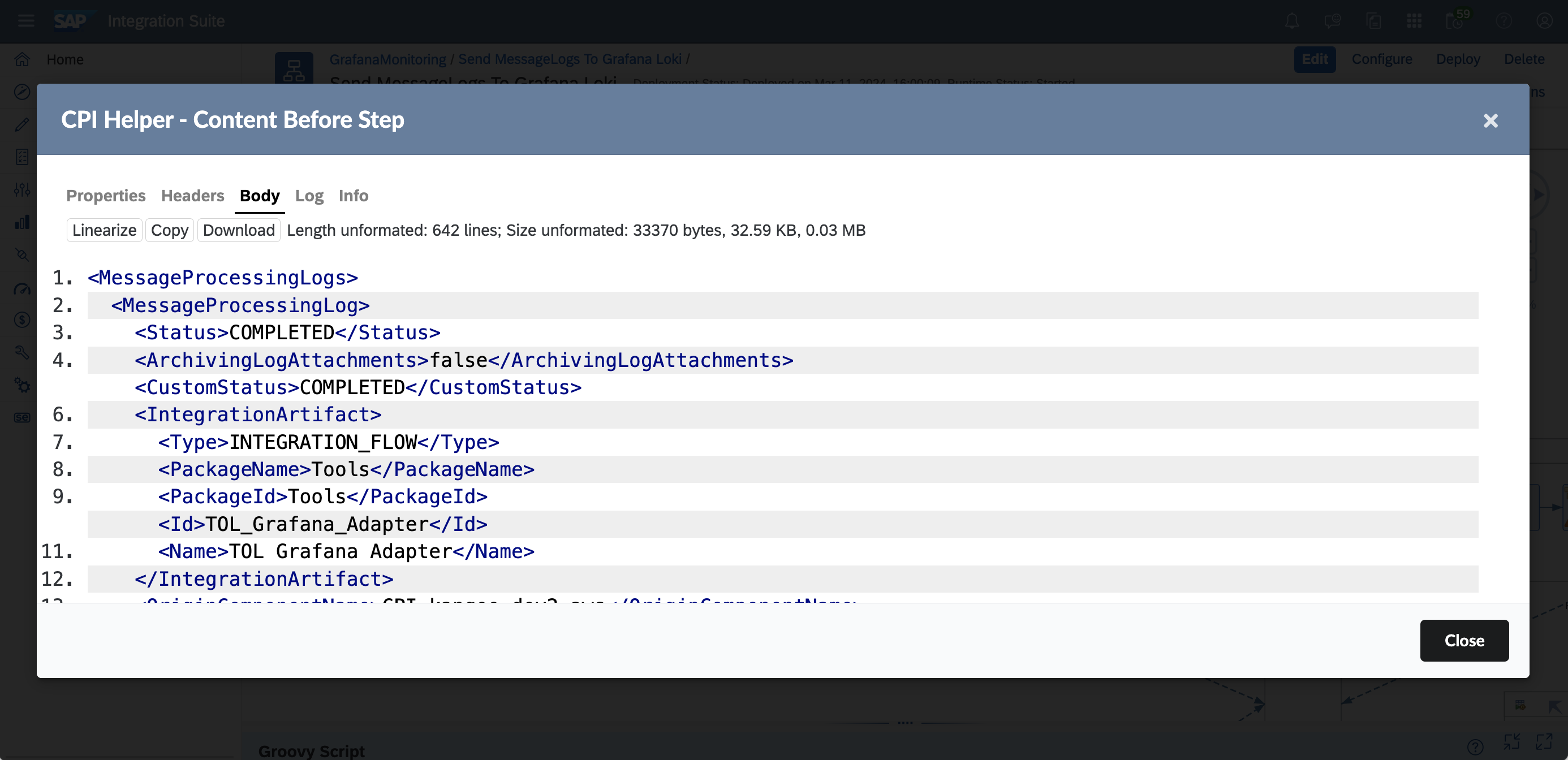
Task: Open the Monitor bar chart sidebar icon
Action: click(23, 222)
